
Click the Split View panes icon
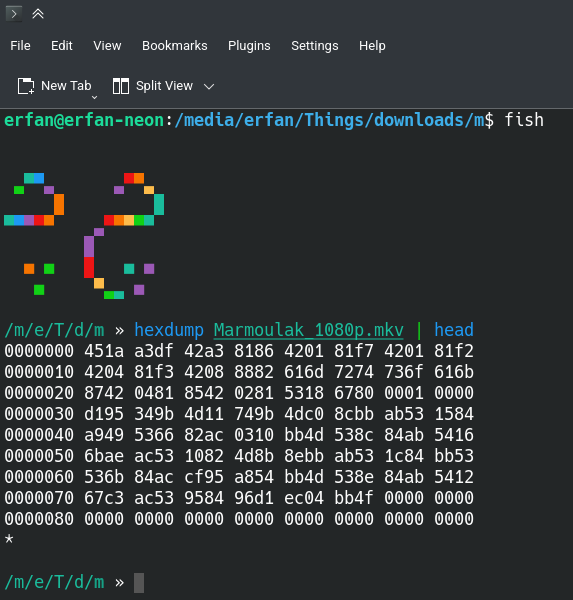(121, 86)
